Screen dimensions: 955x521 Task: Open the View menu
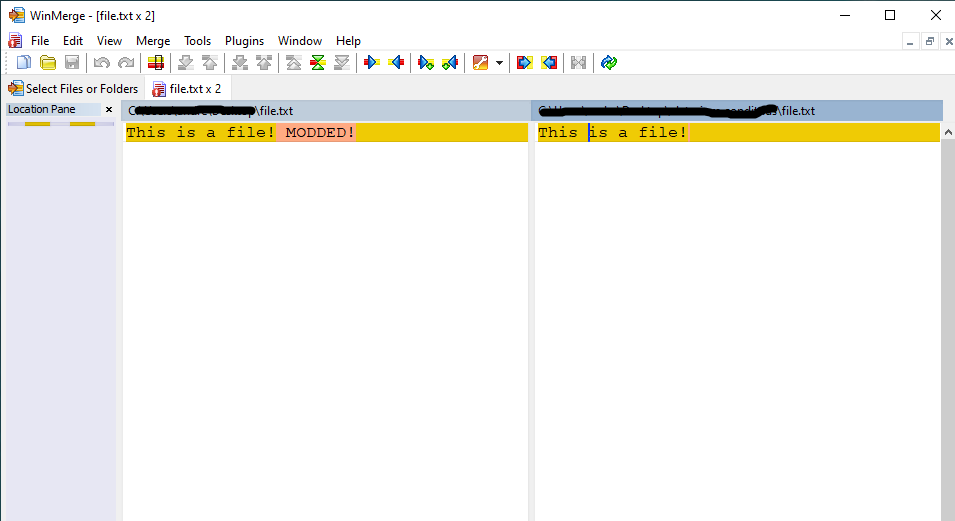tap(109, 41)
